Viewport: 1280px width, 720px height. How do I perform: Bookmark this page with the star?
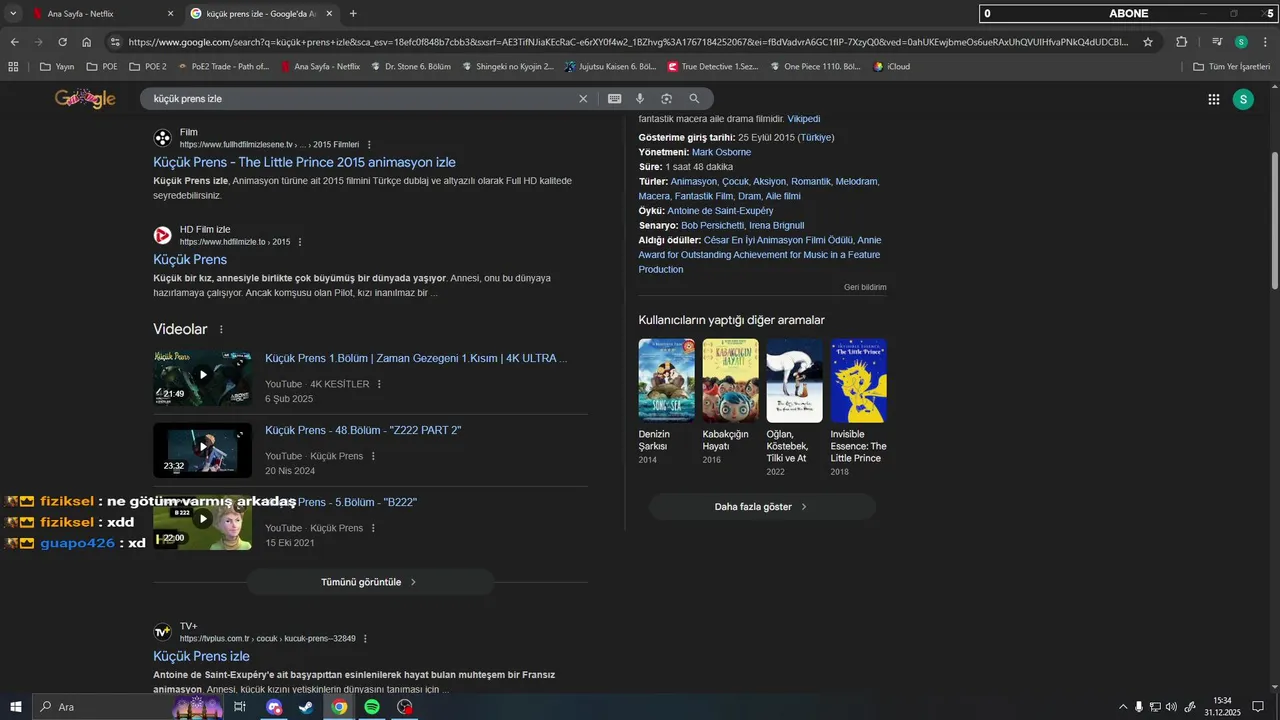point(1148,42)
